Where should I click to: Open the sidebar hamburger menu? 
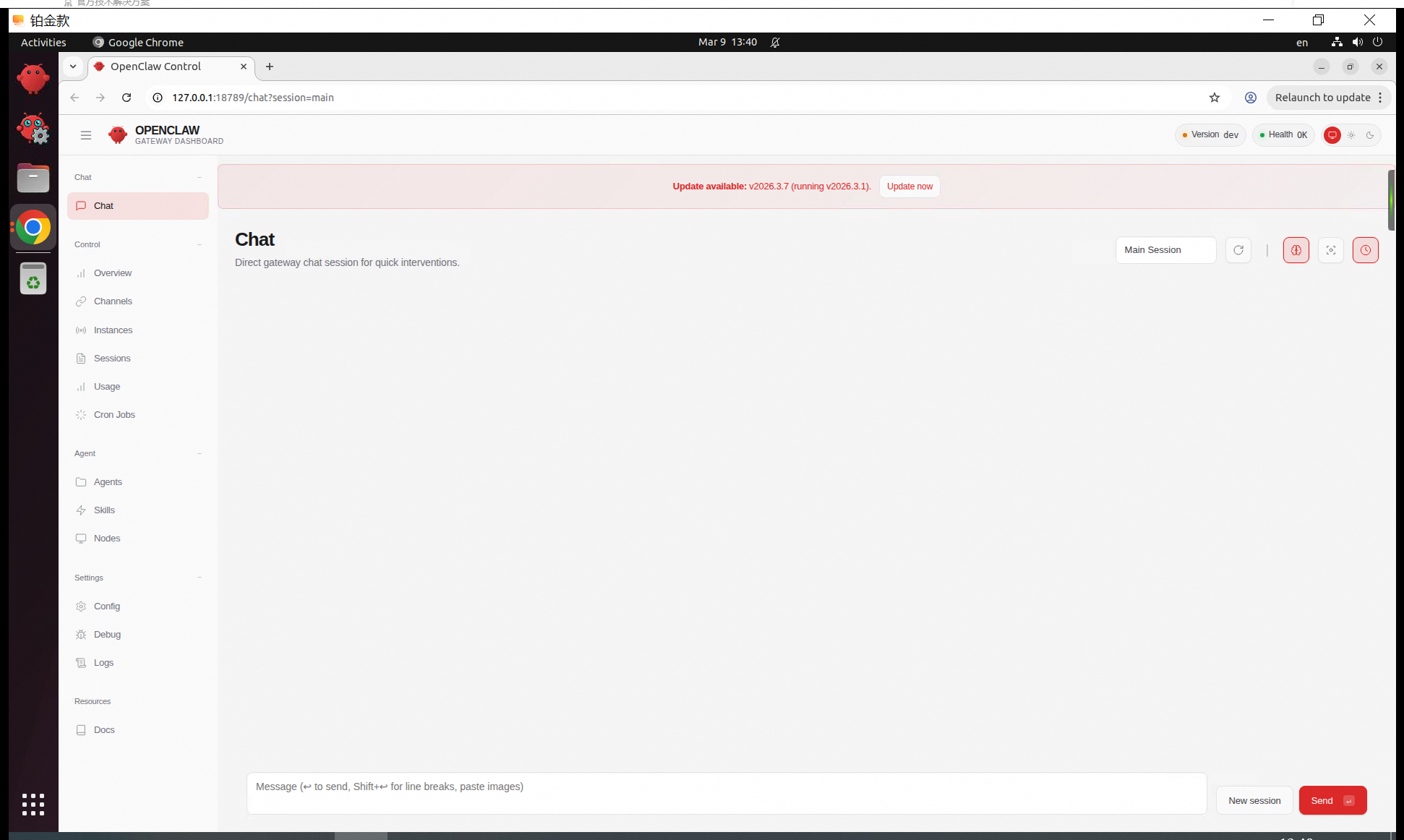(86, 135)
